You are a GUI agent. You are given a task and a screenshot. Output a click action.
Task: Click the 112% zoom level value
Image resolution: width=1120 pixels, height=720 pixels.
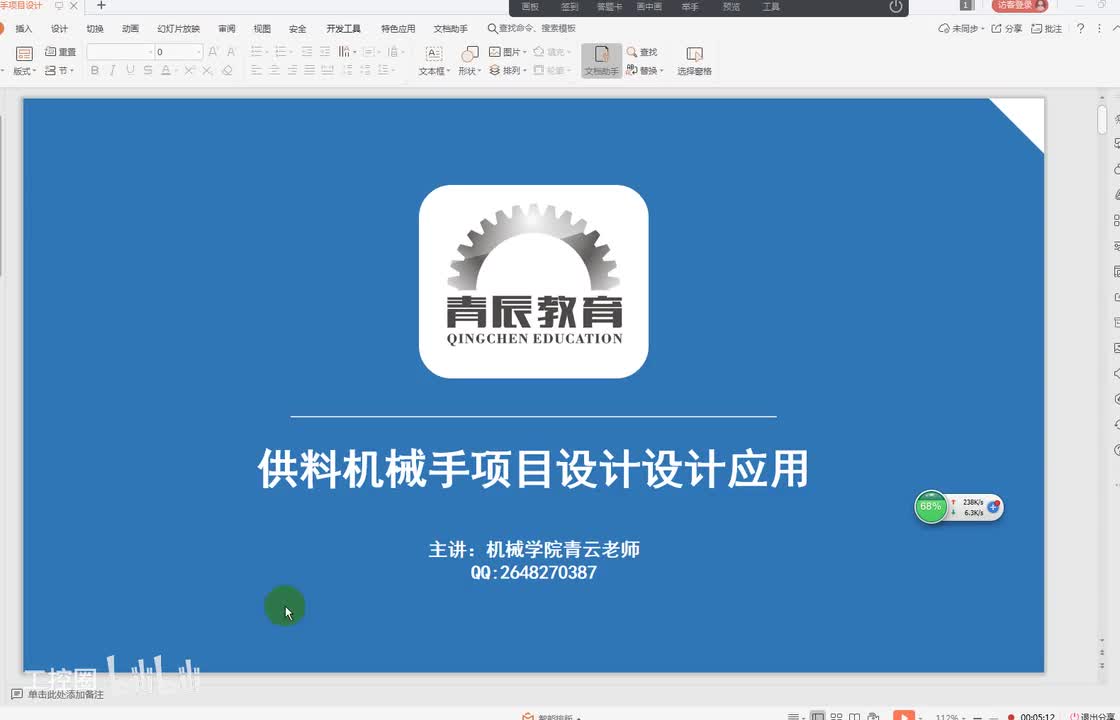tap(947, 716)
